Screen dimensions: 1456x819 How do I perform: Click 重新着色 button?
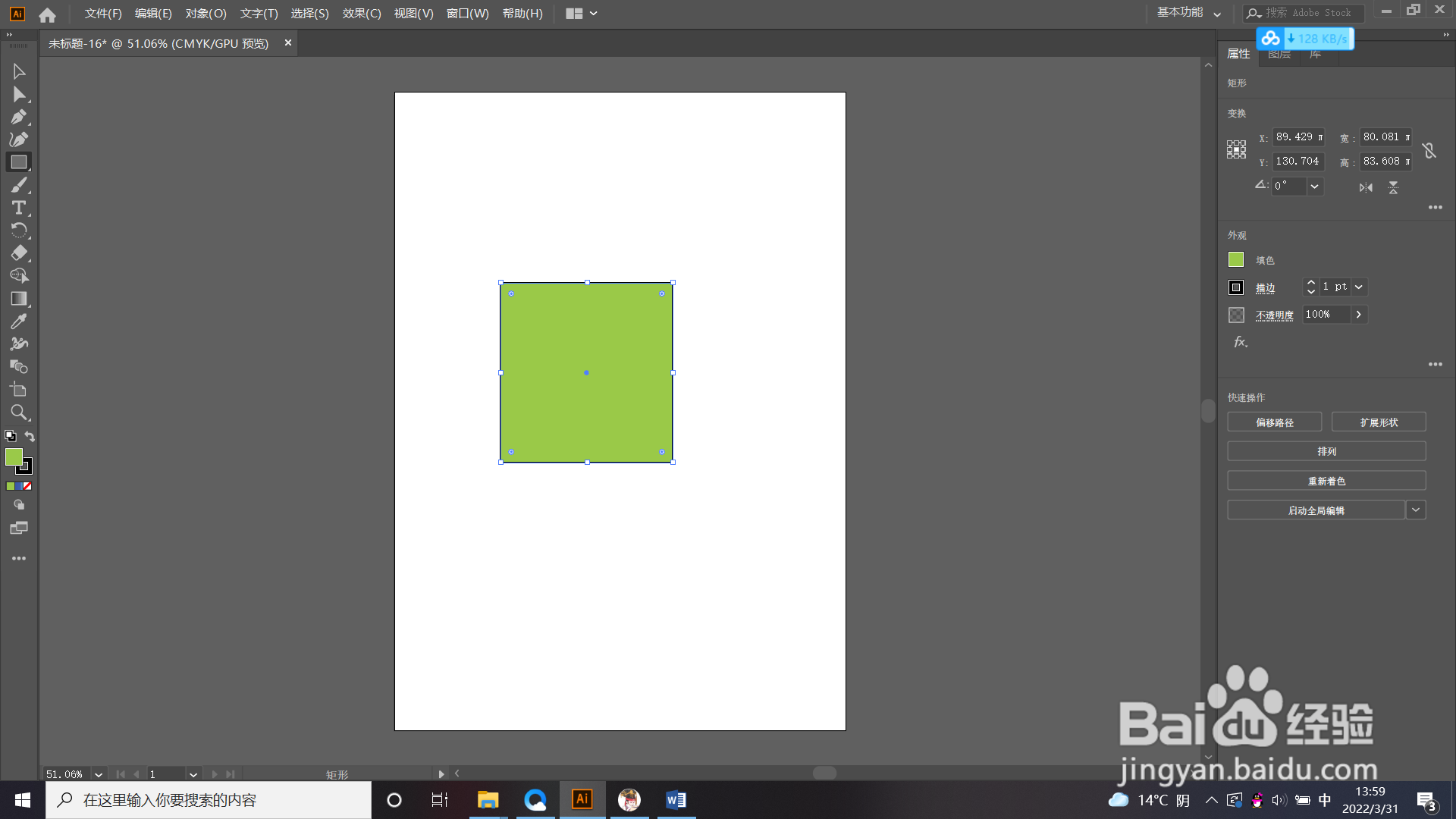click(1327, 481)
